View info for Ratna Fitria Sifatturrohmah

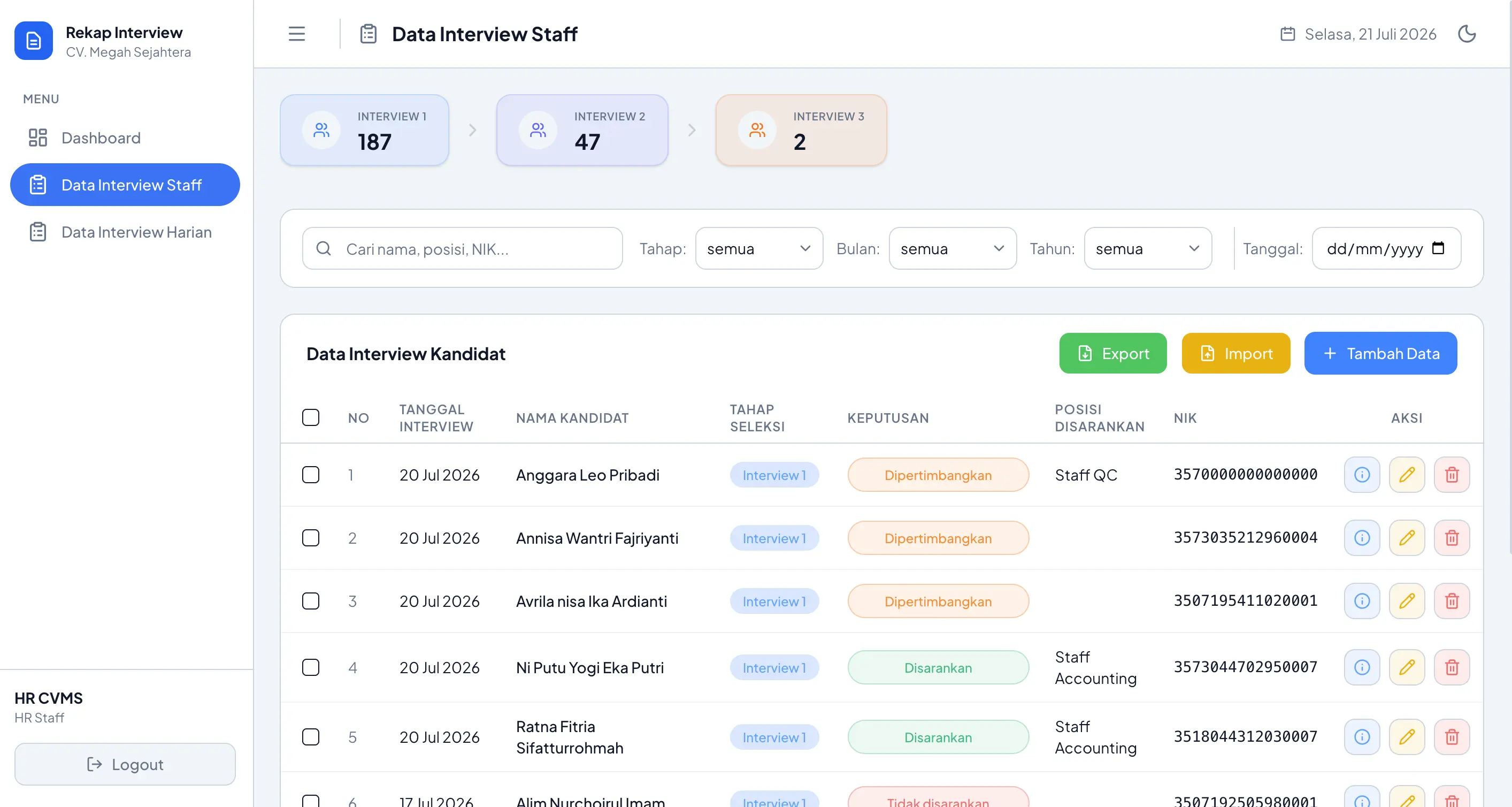pos(1362,736)
